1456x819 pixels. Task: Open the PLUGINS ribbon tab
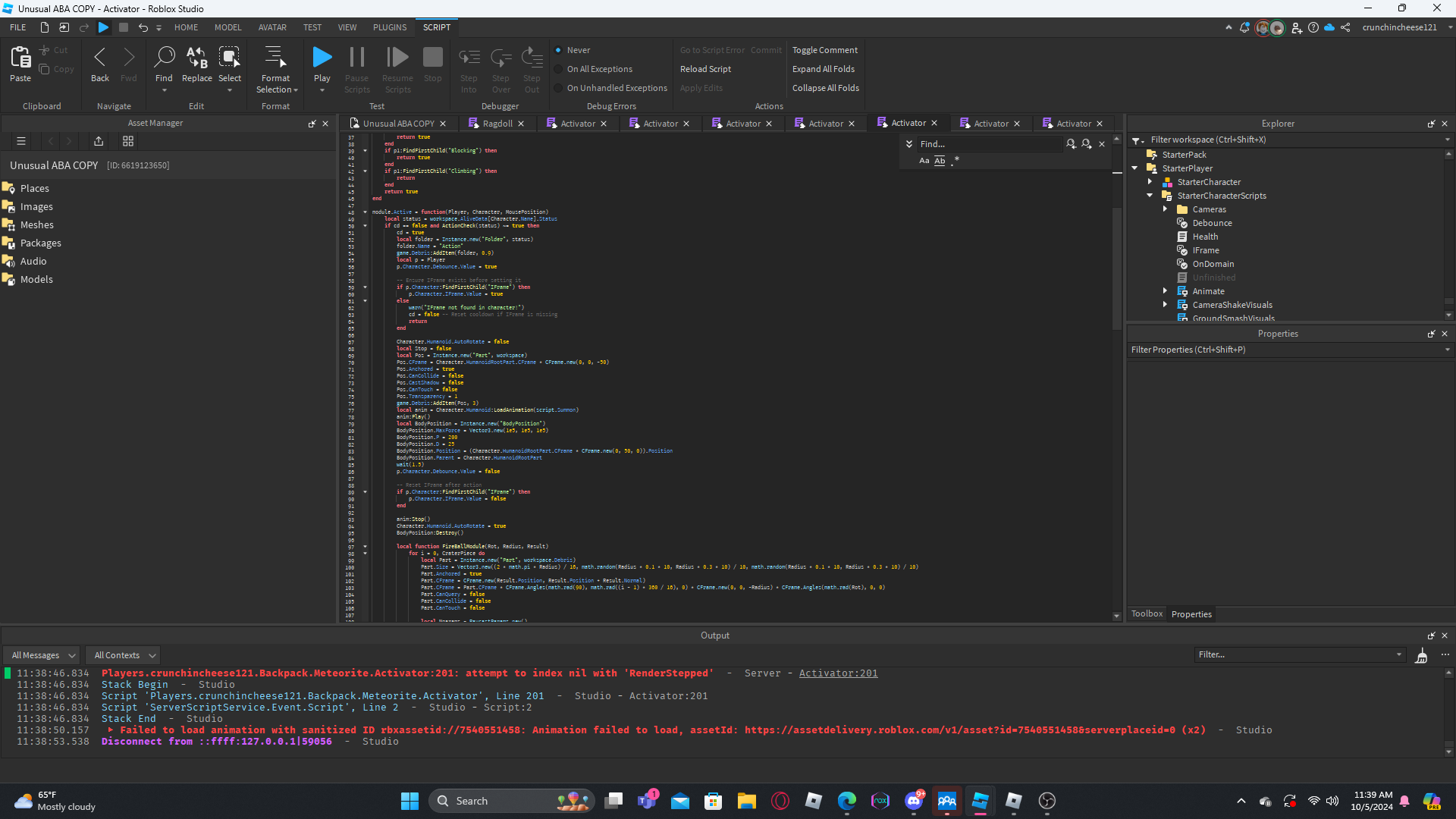[x=389, y=27]
